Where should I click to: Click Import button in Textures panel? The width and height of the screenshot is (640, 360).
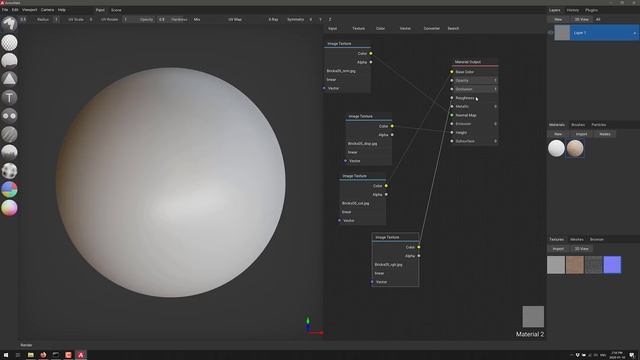coord(558,249)
